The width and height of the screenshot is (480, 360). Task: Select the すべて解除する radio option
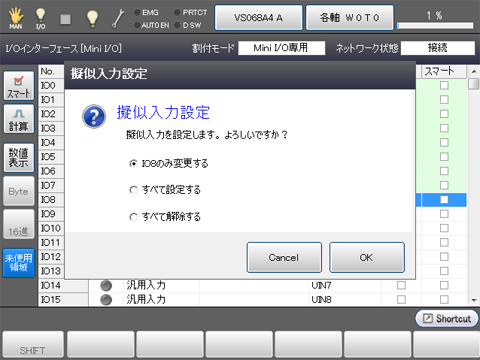tap(133, 217)
